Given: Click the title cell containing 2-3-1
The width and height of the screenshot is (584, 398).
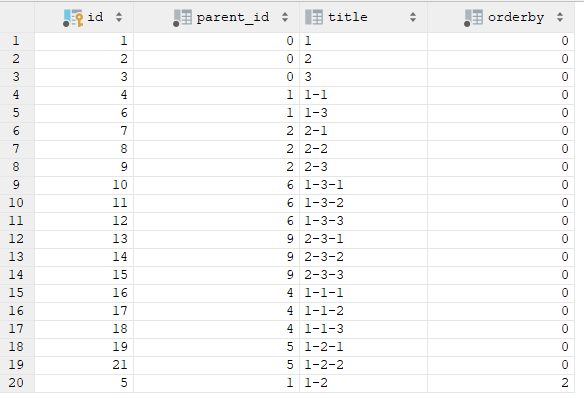Looking at the screenshot, I should [x=364, y=239].
